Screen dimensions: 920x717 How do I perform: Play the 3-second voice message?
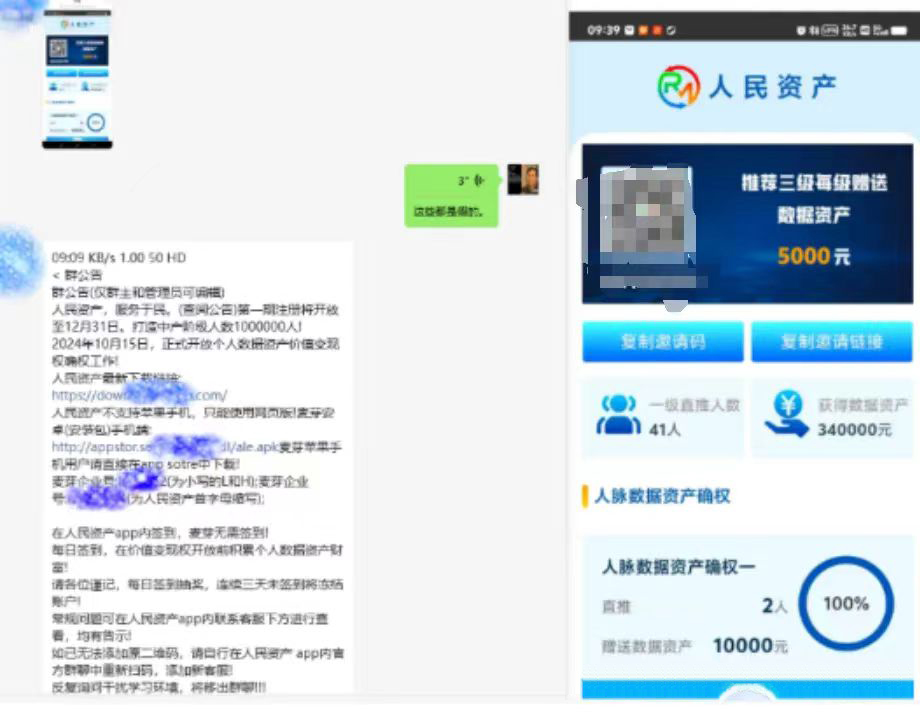pos(451,181)
